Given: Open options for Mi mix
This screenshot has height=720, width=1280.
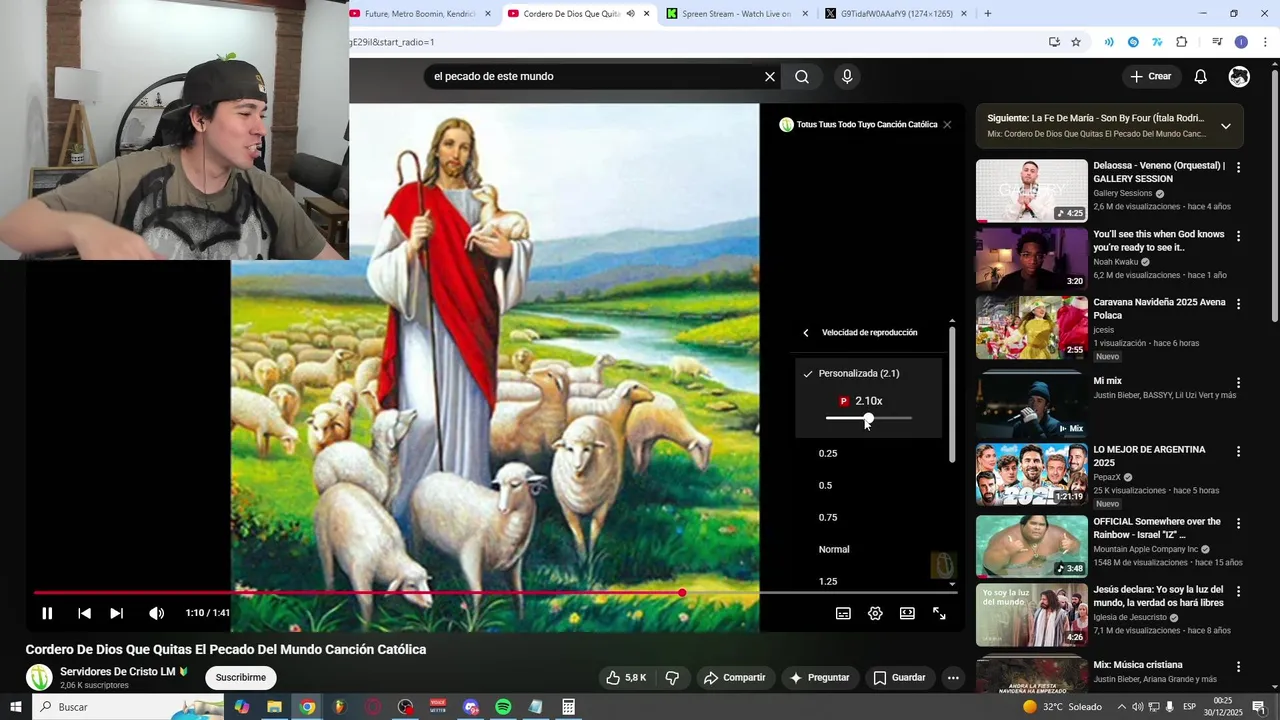Looking at the screenshot, I should click(1238, 383).
